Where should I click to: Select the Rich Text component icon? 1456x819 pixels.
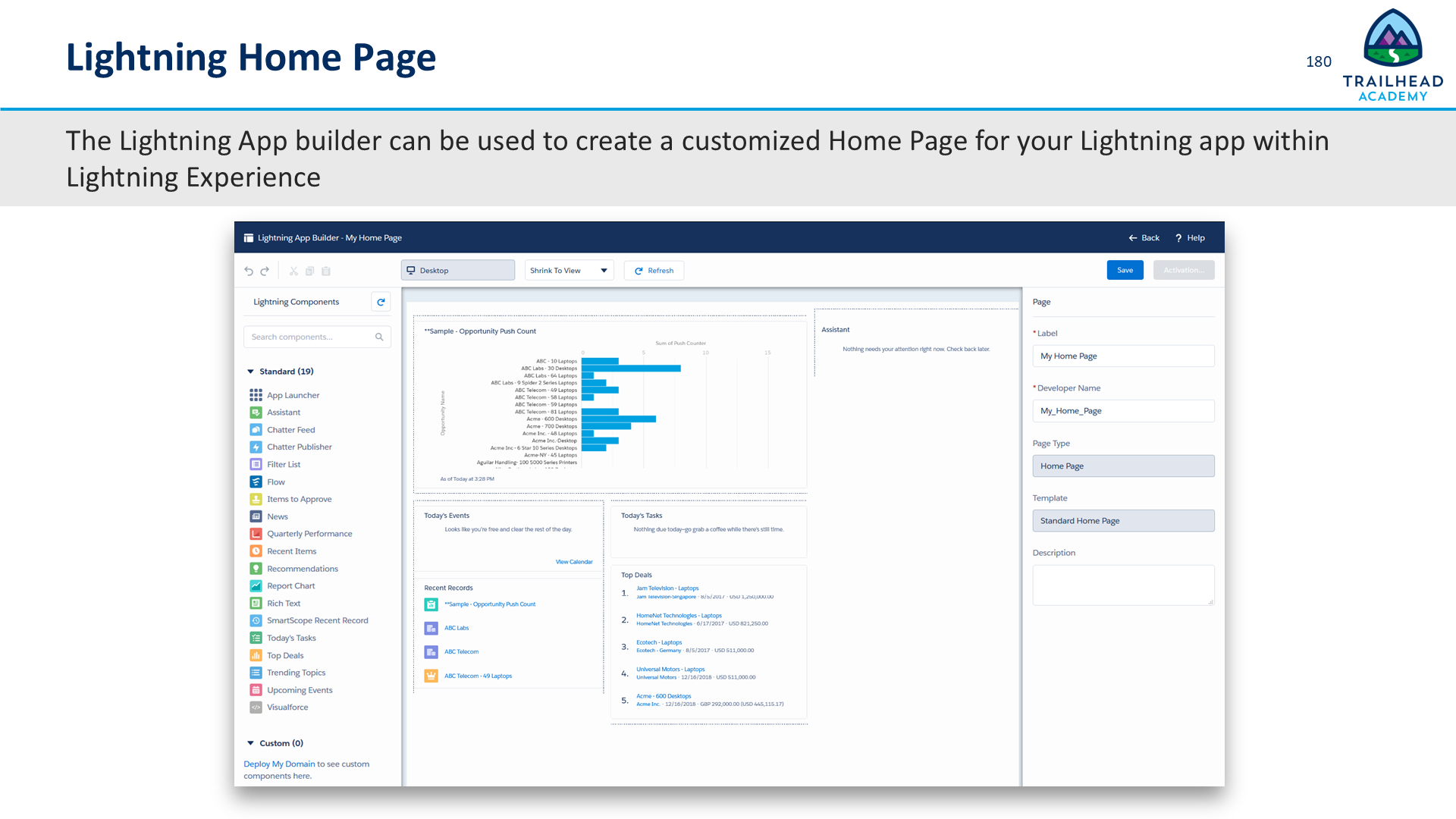(256, 604)
